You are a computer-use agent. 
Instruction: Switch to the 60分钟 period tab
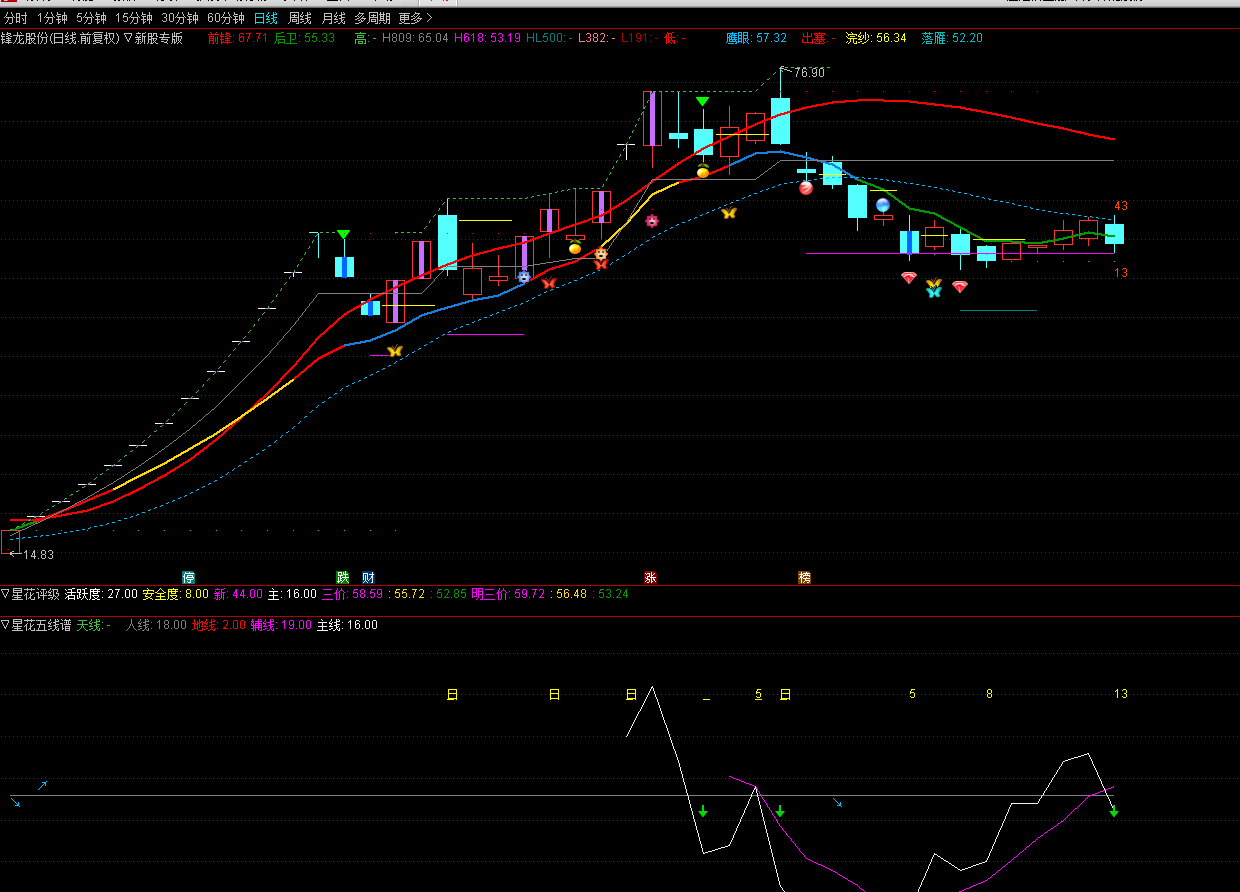(225, 18)
